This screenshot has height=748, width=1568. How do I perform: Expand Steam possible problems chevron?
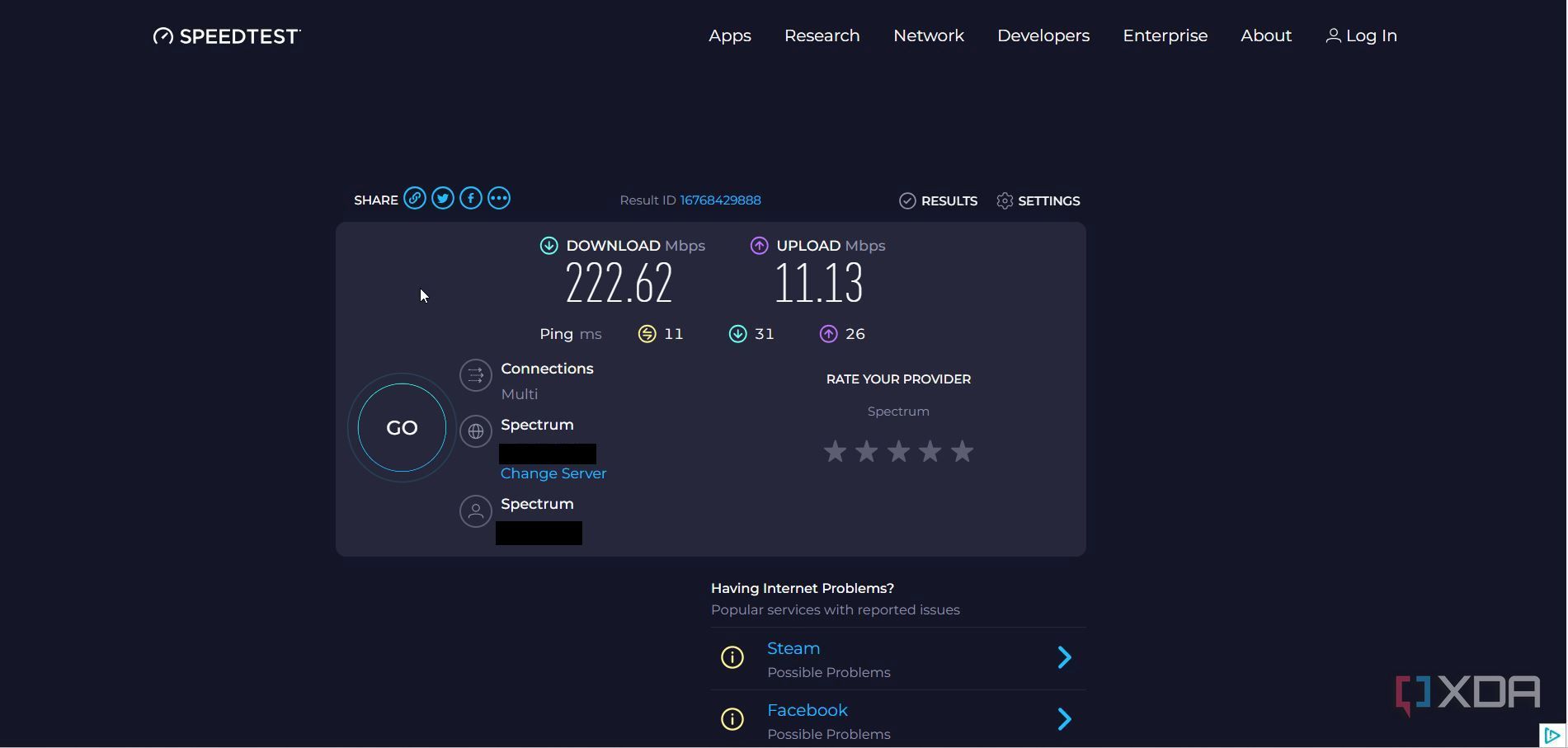click(1064, 657)
